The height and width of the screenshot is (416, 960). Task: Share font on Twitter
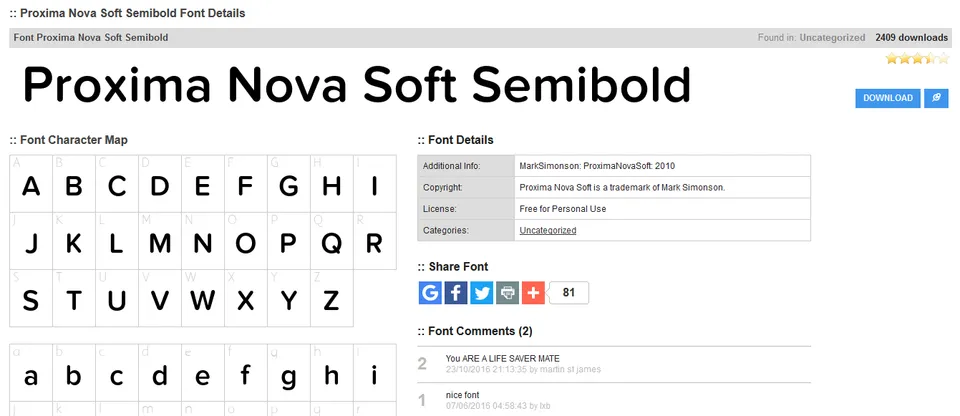pyautogui.click(x=482, y=293)
